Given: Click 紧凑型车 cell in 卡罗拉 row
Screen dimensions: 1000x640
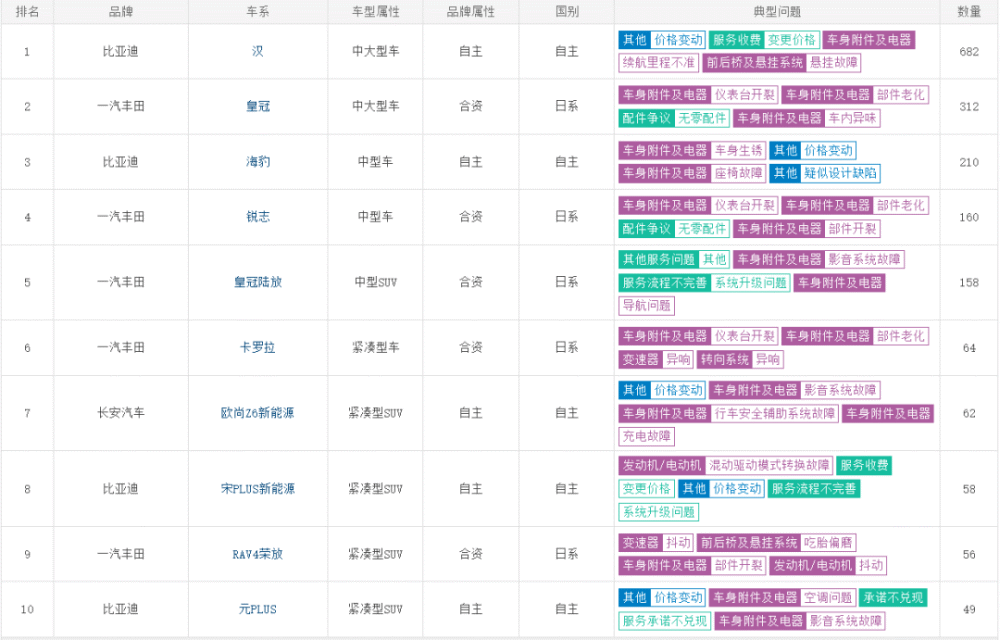Looking at the screenshot, I should 376,347.
